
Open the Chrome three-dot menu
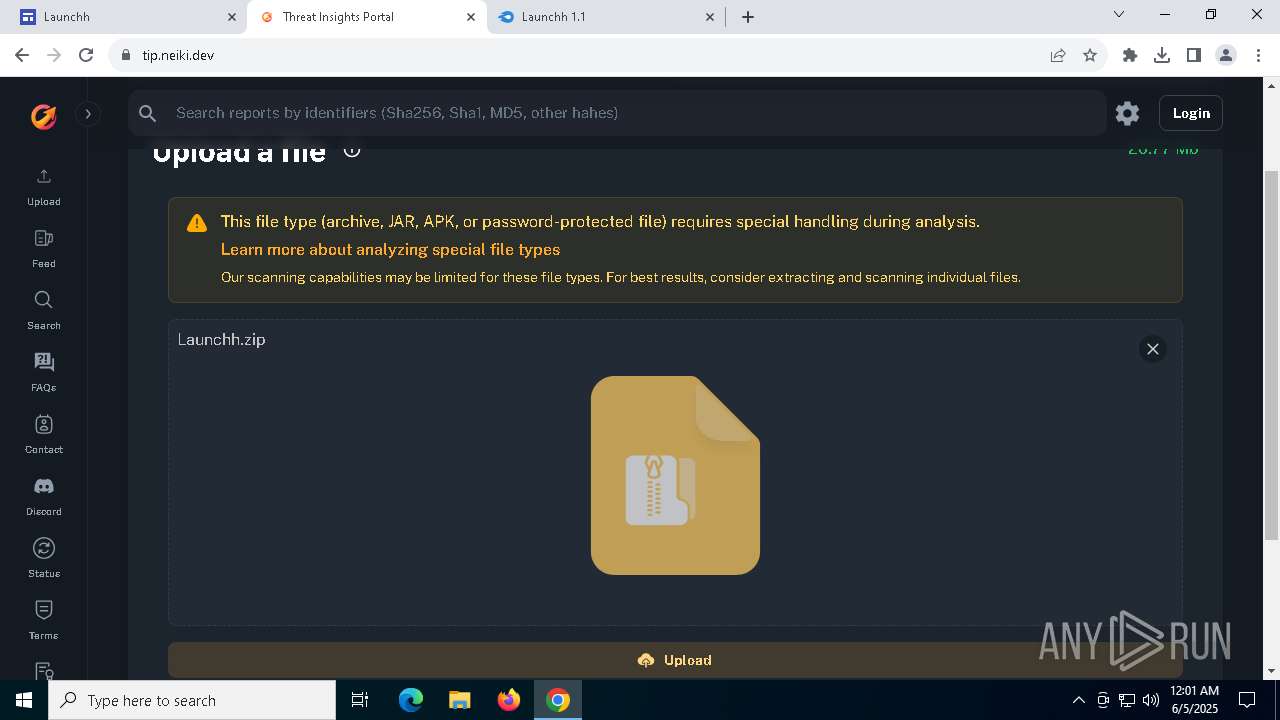[x=1258, y=55]
